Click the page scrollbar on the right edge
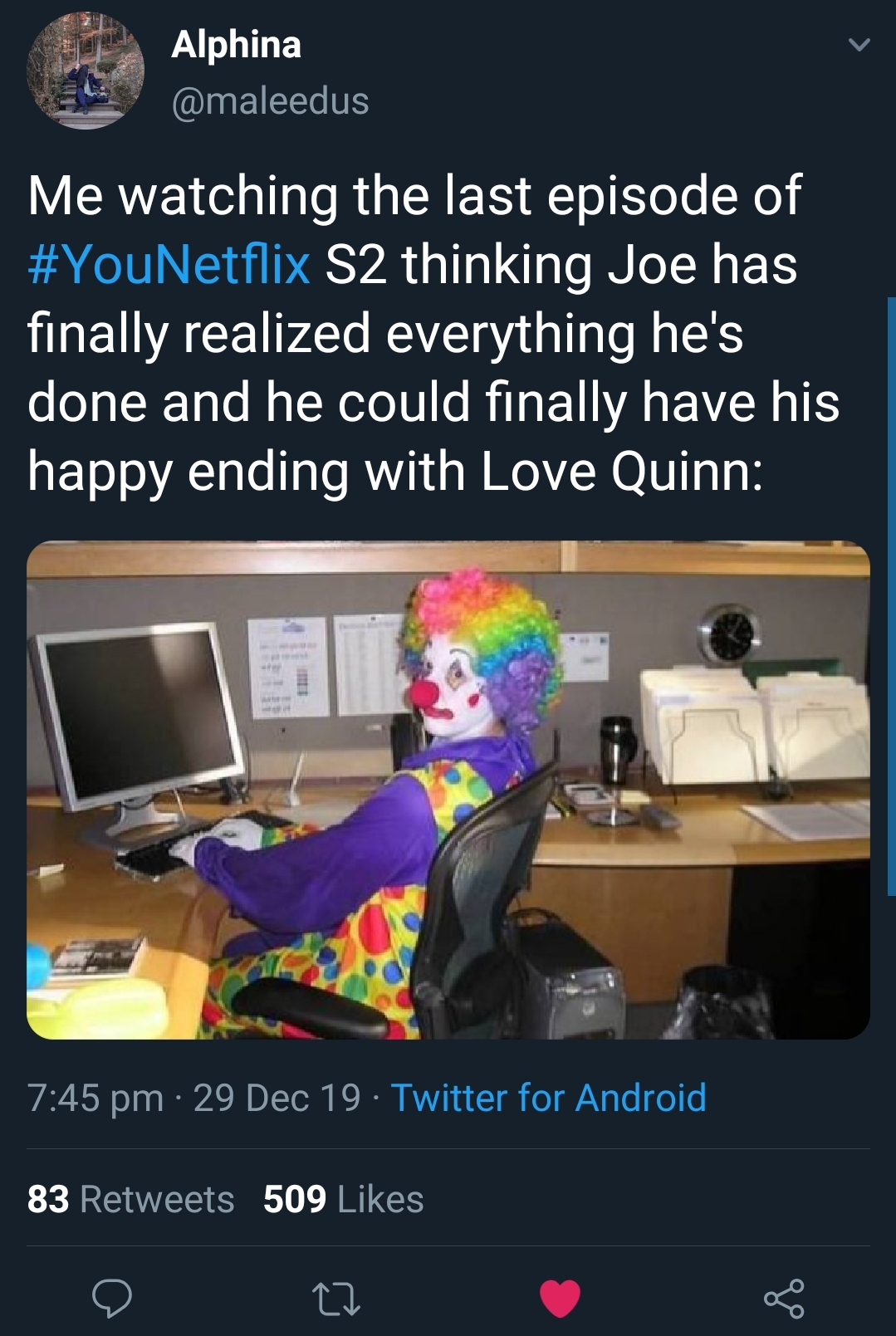The height and width of the screenshot is (1336, 896). (891, 581)
